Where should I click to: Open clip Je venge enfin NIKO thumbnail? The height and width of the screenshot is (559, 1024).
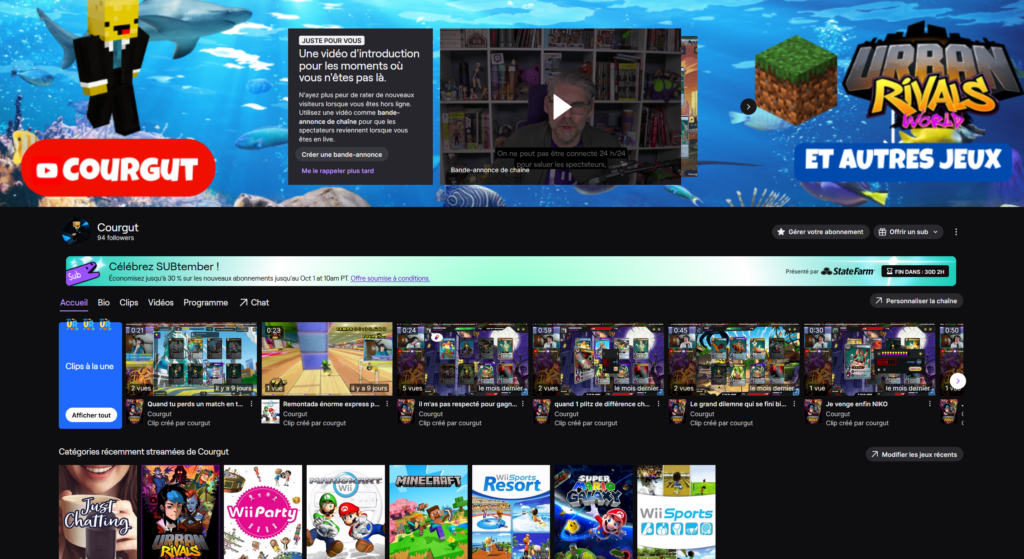[870, 359]
